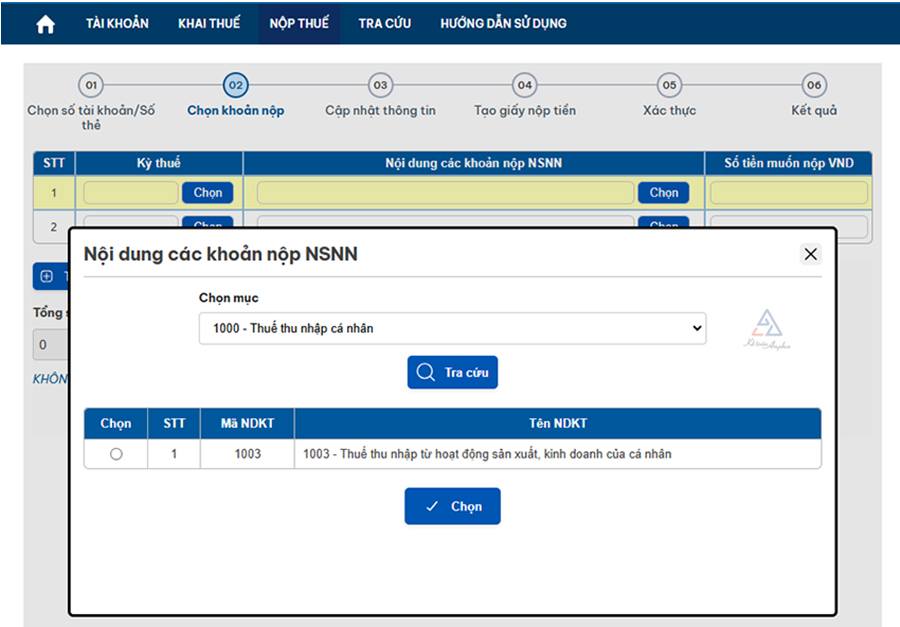Click step 05 Xác thực circle
The image size is (900, 627).
(x=669, y=86)
